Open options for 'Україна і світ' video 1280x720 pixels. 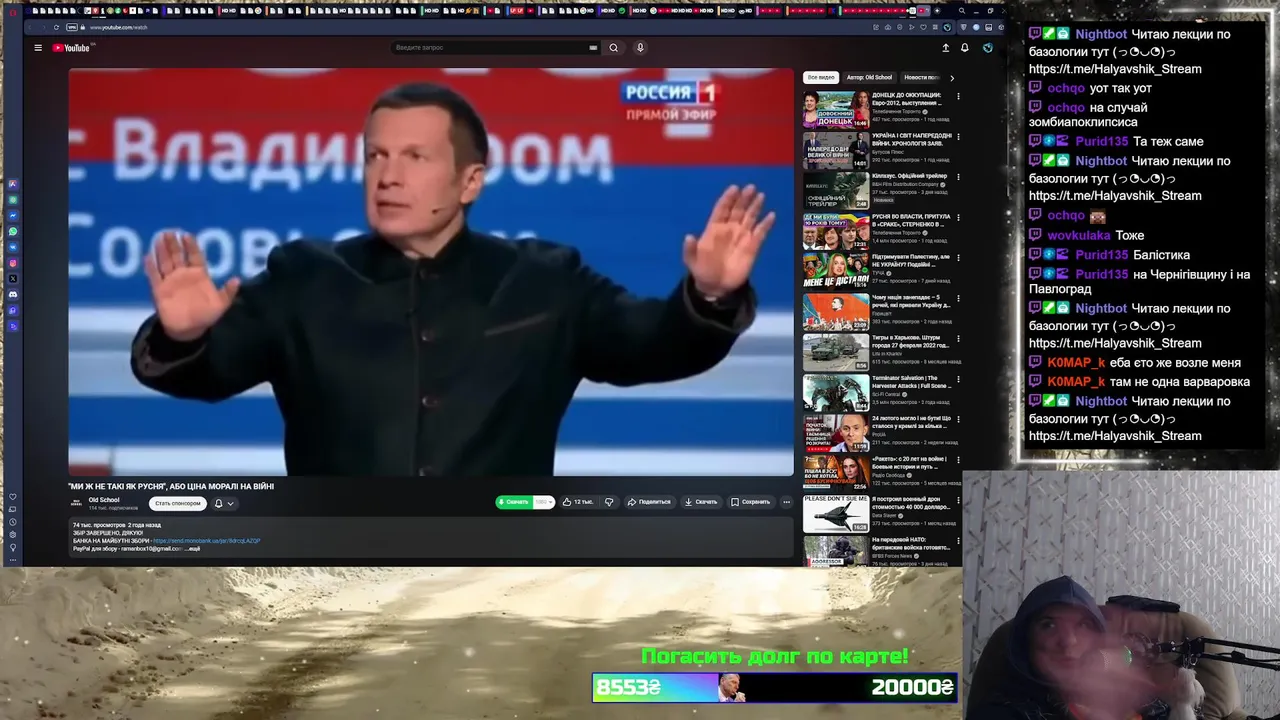point(958,137)
